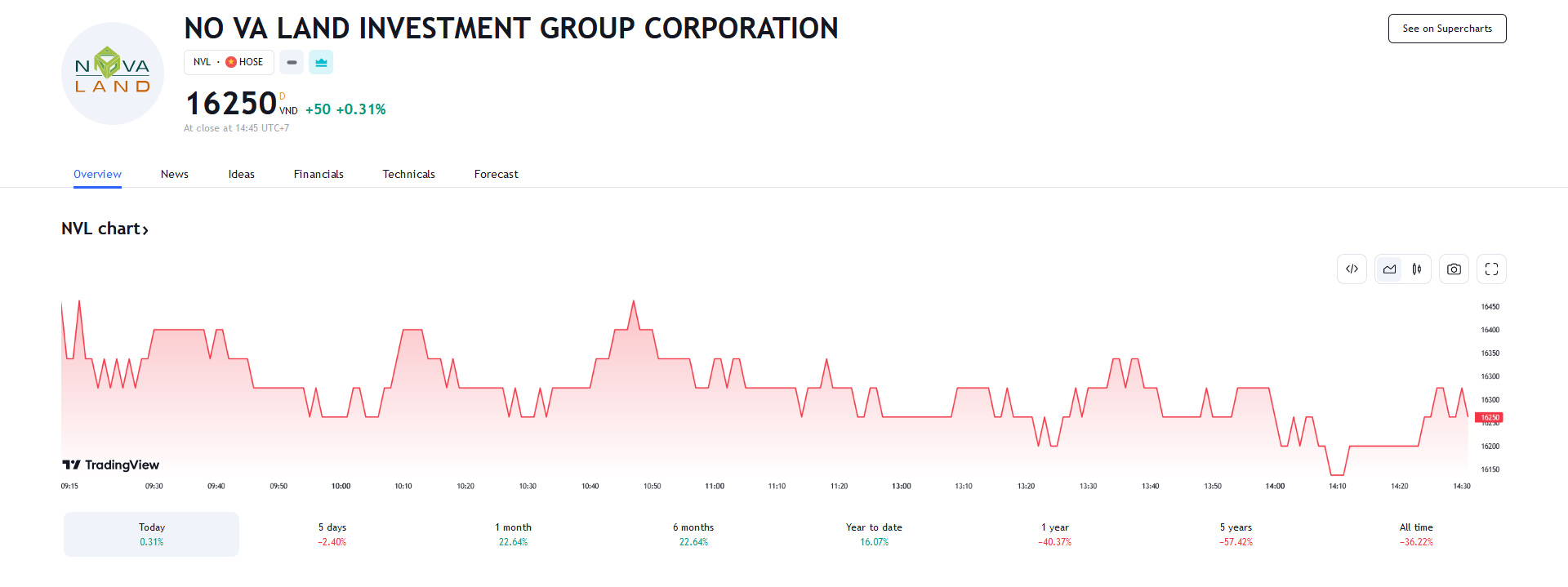Image resolution: width=1568 pixels, height=587 pixels.
Task: Click the NVL HOSE symbol badge
Action: (229, 62)
